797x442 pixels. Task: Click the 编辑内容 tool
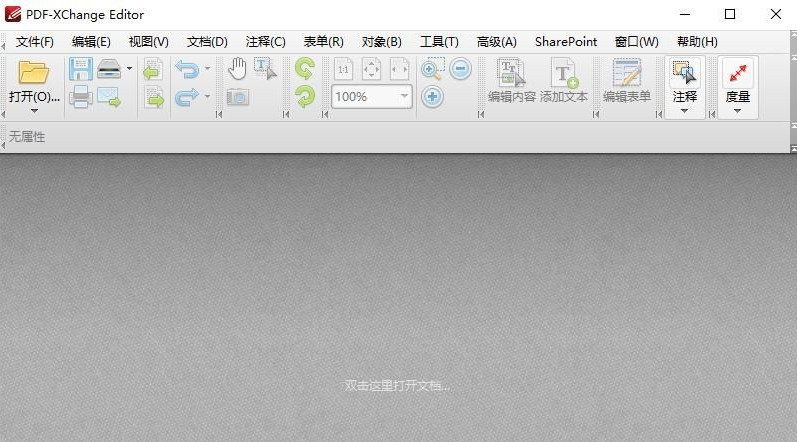(x=511, y=80)
